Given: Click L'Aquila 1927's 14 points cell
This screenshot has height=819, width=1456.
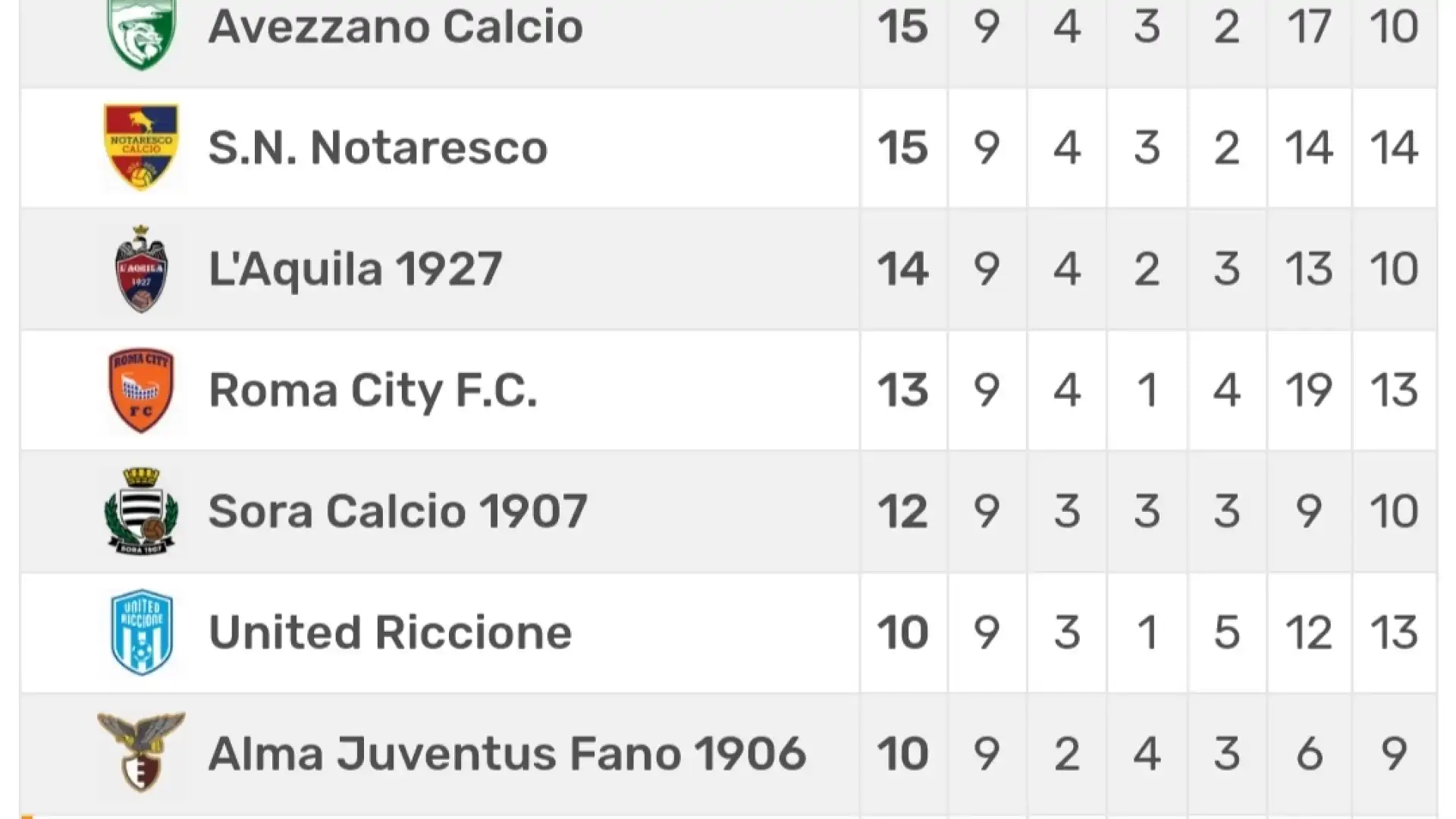Looking at the screenshot, I should [x=903, y=269].
